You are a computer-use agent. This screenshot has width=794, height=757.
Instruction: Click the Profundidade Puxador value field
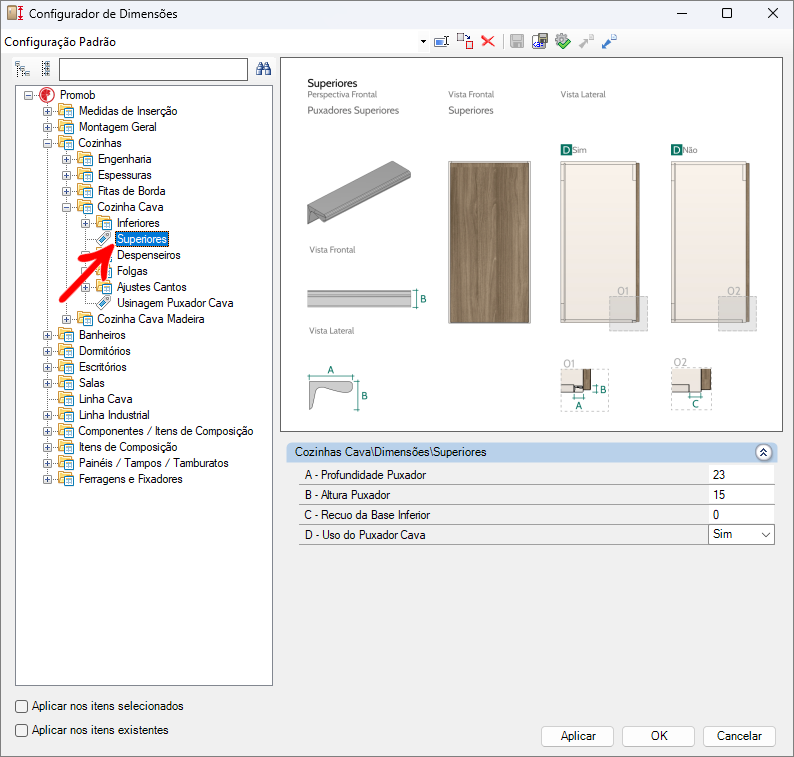[740, 475]
